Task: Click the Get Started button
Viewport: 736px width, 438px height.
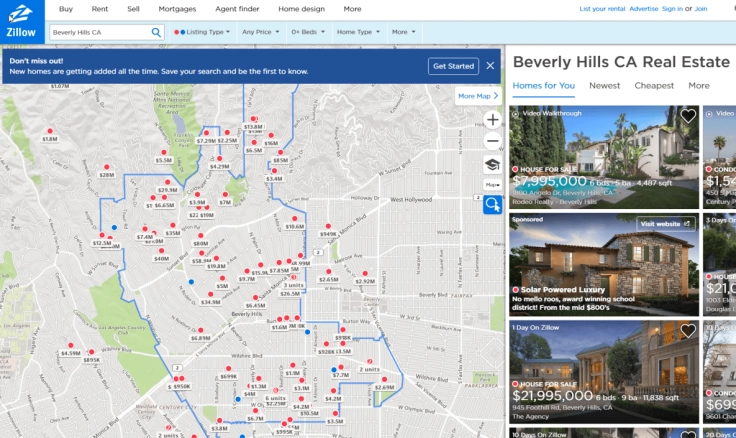Action: (453, 66)
